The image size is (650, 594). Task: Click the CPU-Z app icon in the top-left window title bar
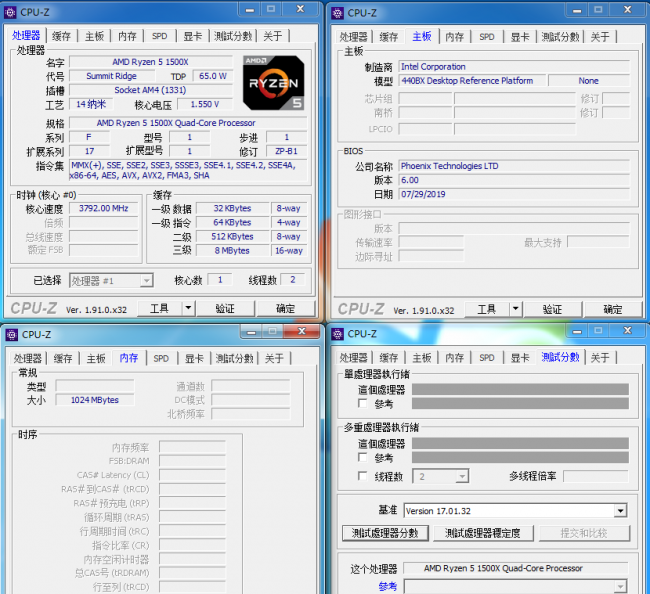coord(10,12)
